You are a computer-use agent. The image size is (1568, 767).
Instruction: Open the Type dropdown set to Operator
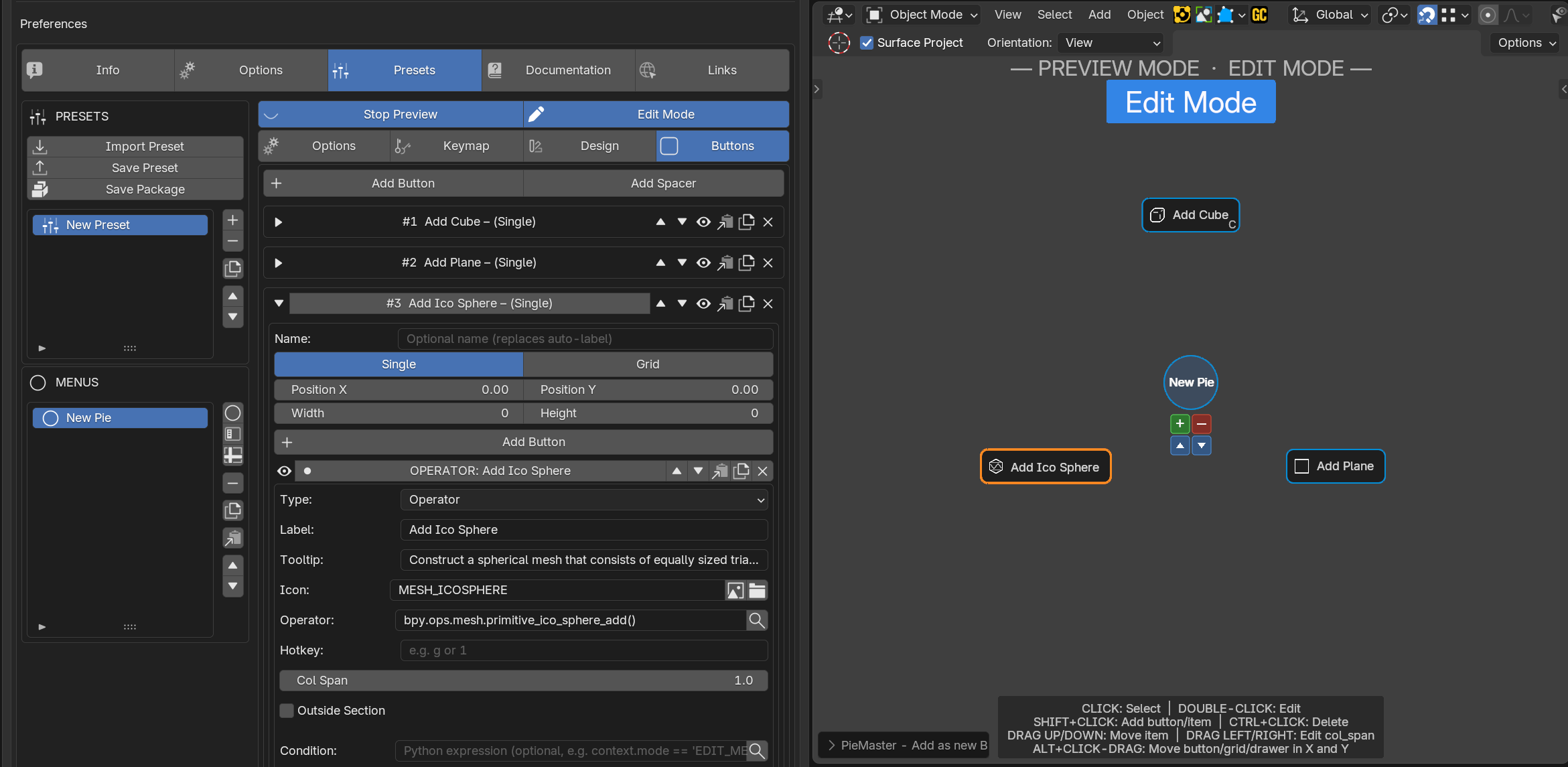point(584,500)
